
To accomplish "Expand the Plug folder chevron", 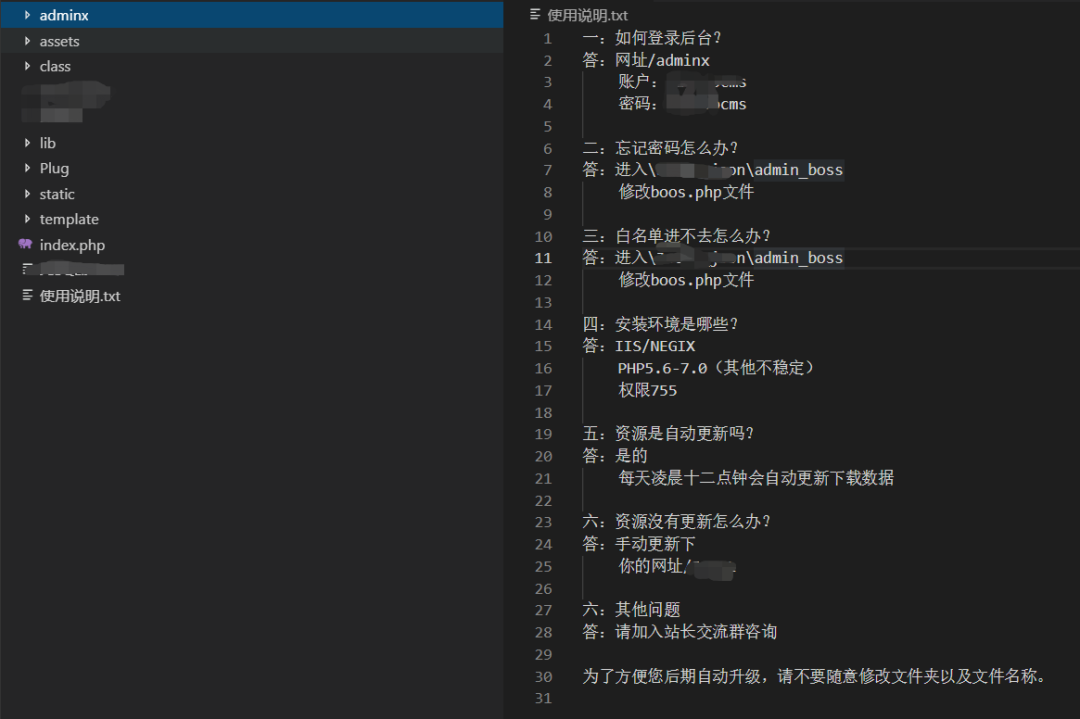I will (27, 168).
